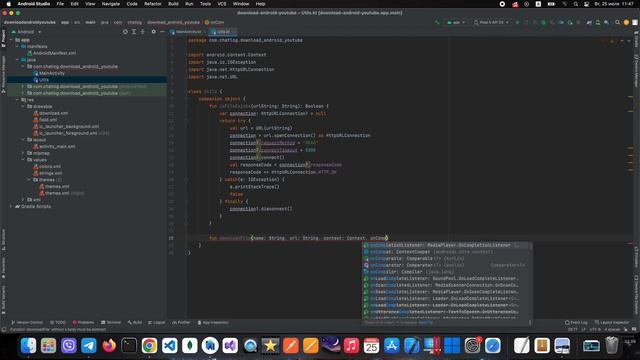
Task: Collapse the res folder
Action: click(17, 100)
